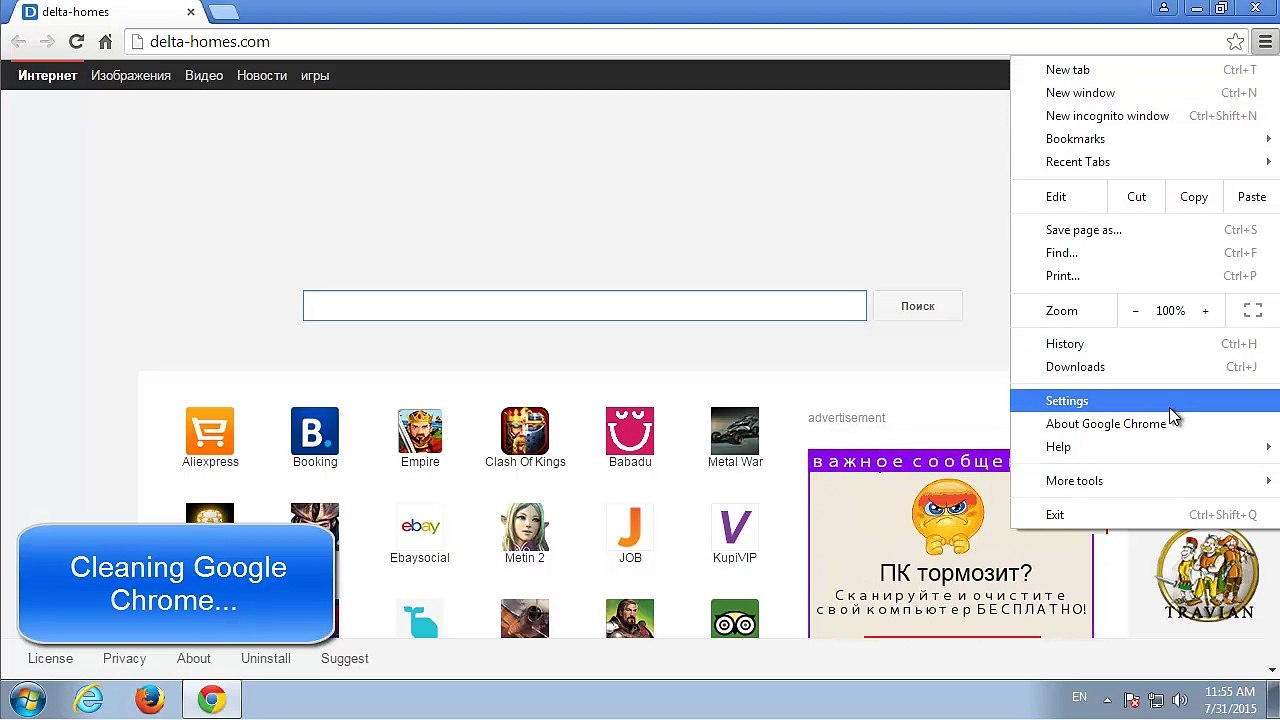This screenshot has width=1280, height=720.
Task: Switch to Chrome in the taskbar
Action: coord(211,699)
